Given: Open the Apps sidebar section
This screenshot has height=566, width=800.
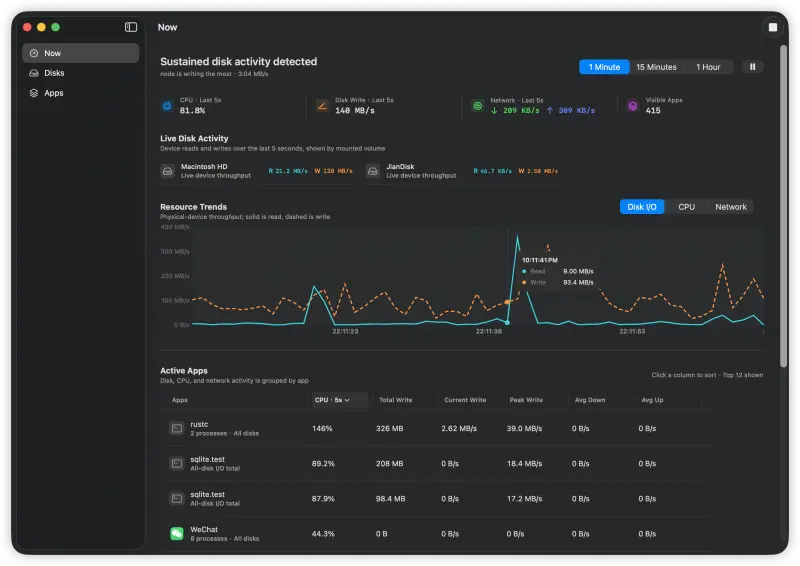Looking at the screenshot, I should [81, 93].
